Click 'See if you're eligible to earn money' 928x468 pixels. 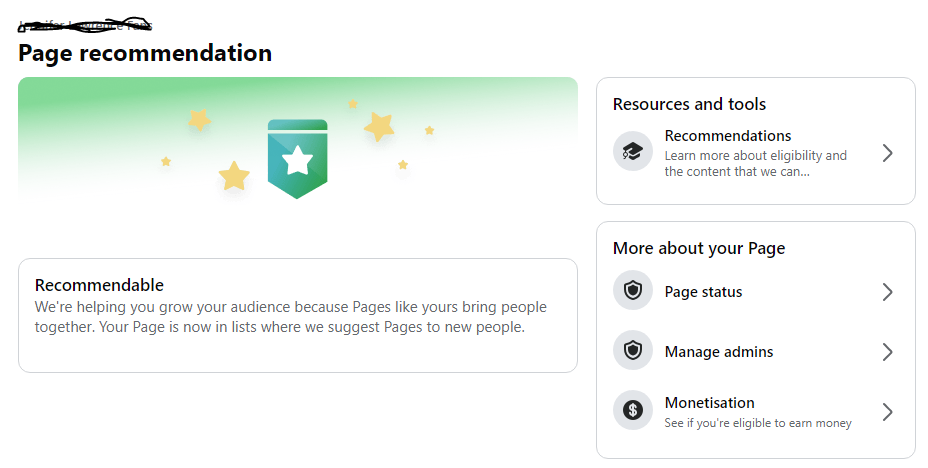tap(758, 423)
